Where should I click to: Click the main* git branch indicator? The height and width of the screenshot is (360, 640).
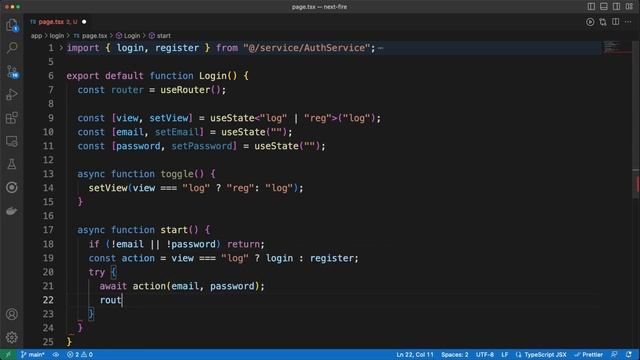click(x=33, y=354)
